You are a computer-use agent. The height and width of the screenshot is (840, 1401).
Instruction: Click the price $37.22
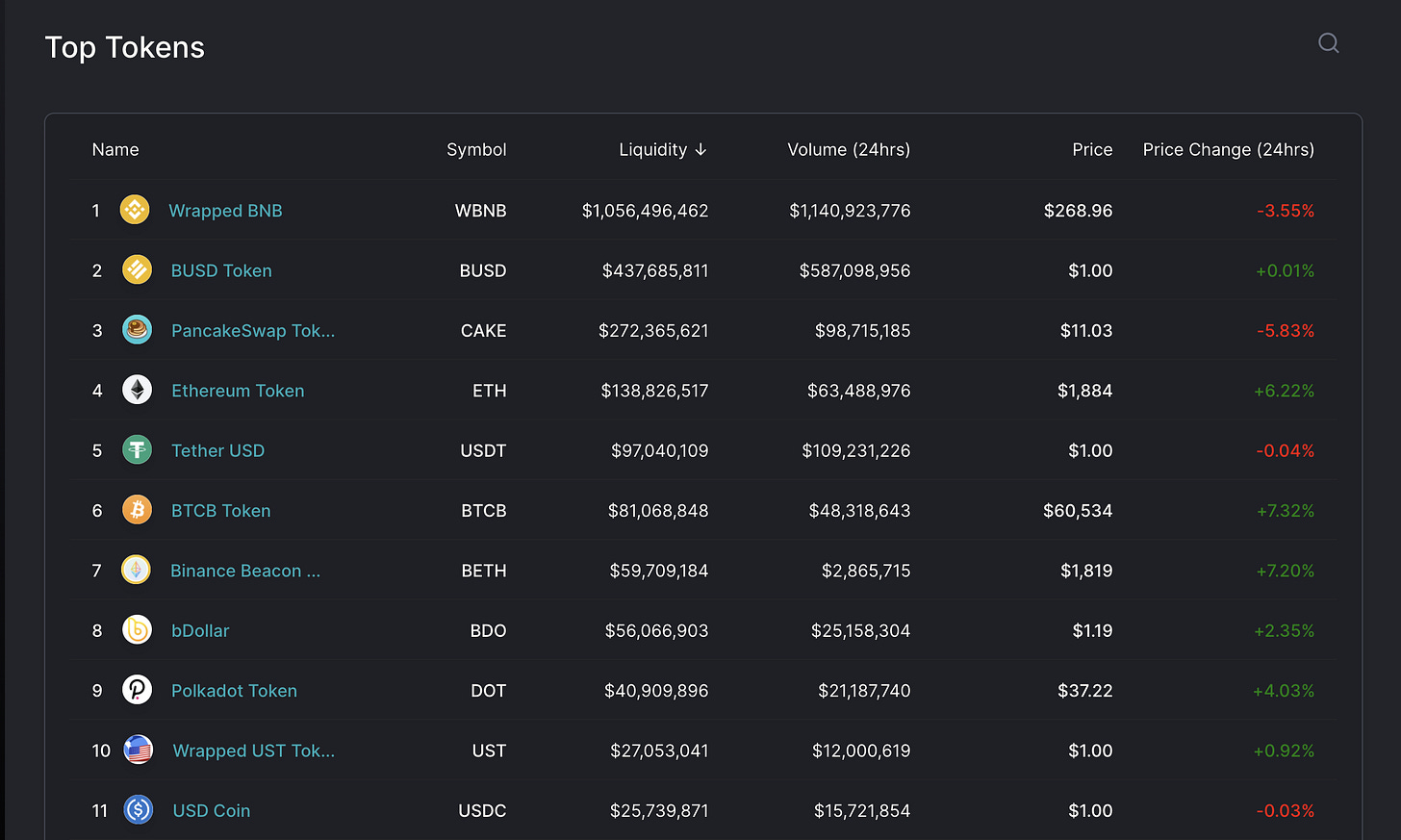[x=1084, y=691]
